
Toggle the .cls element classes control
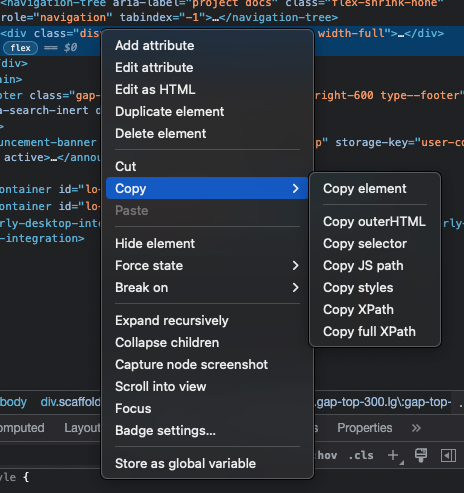coord(361,455)
